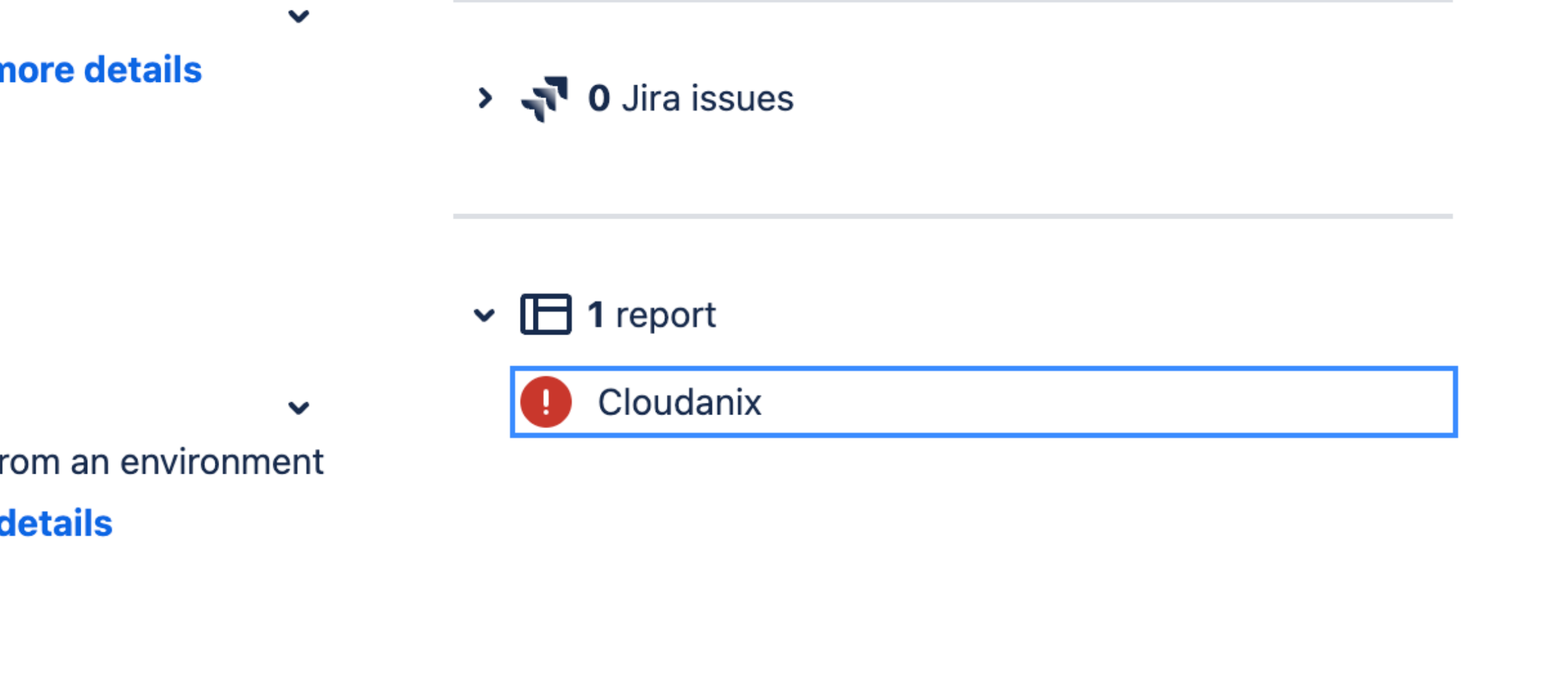
Task: Open the 'more details' link
Action: tap(101, 70)
